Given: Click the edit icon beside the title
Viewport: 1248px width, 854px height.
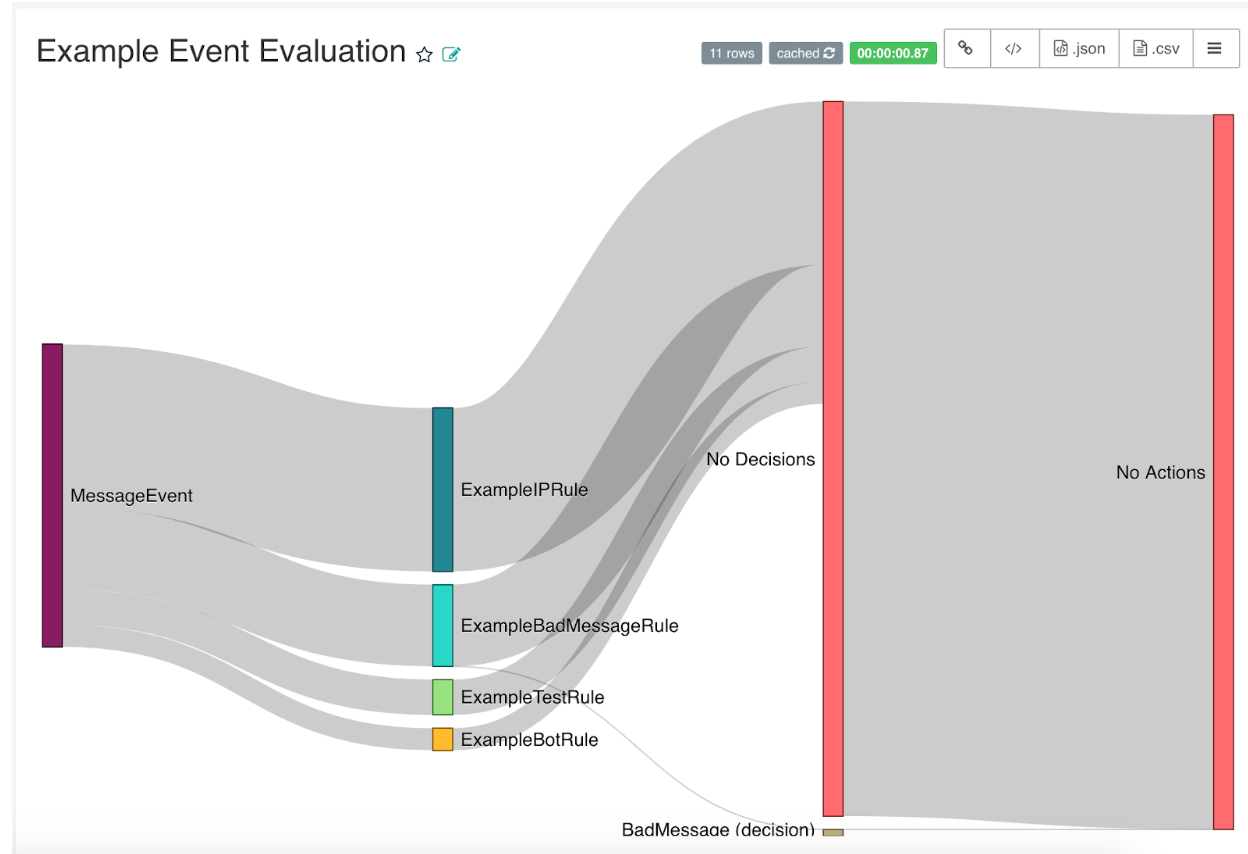Looking at the screenshot, I should pyautogui.click(x=451, y=55).
